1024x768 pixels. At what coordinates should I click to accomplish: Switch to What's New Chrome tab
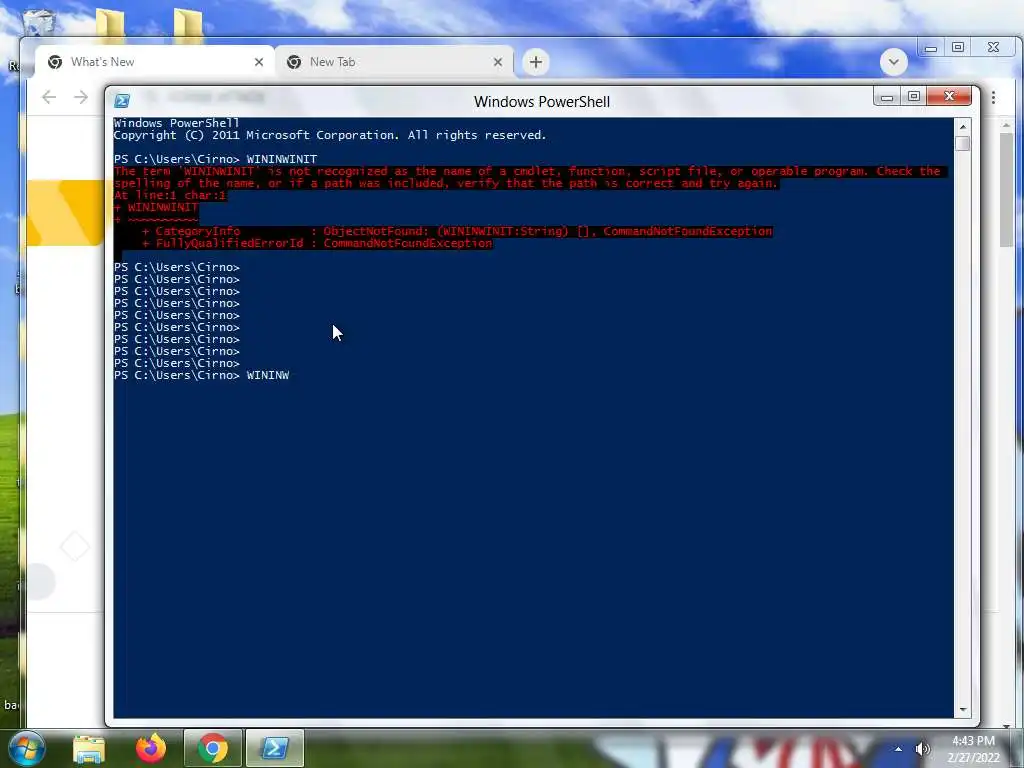155,62
